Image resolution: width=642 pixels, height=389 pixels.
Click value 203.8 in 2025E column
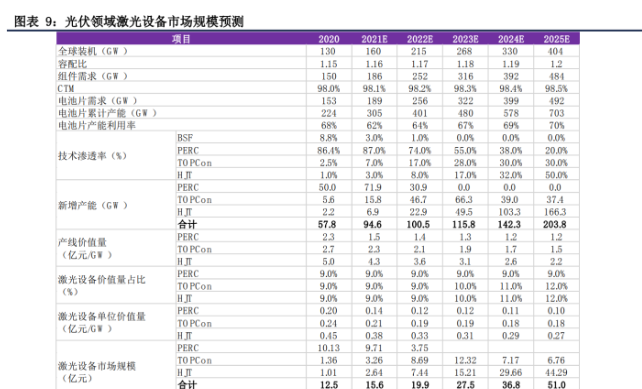[555, 224]
